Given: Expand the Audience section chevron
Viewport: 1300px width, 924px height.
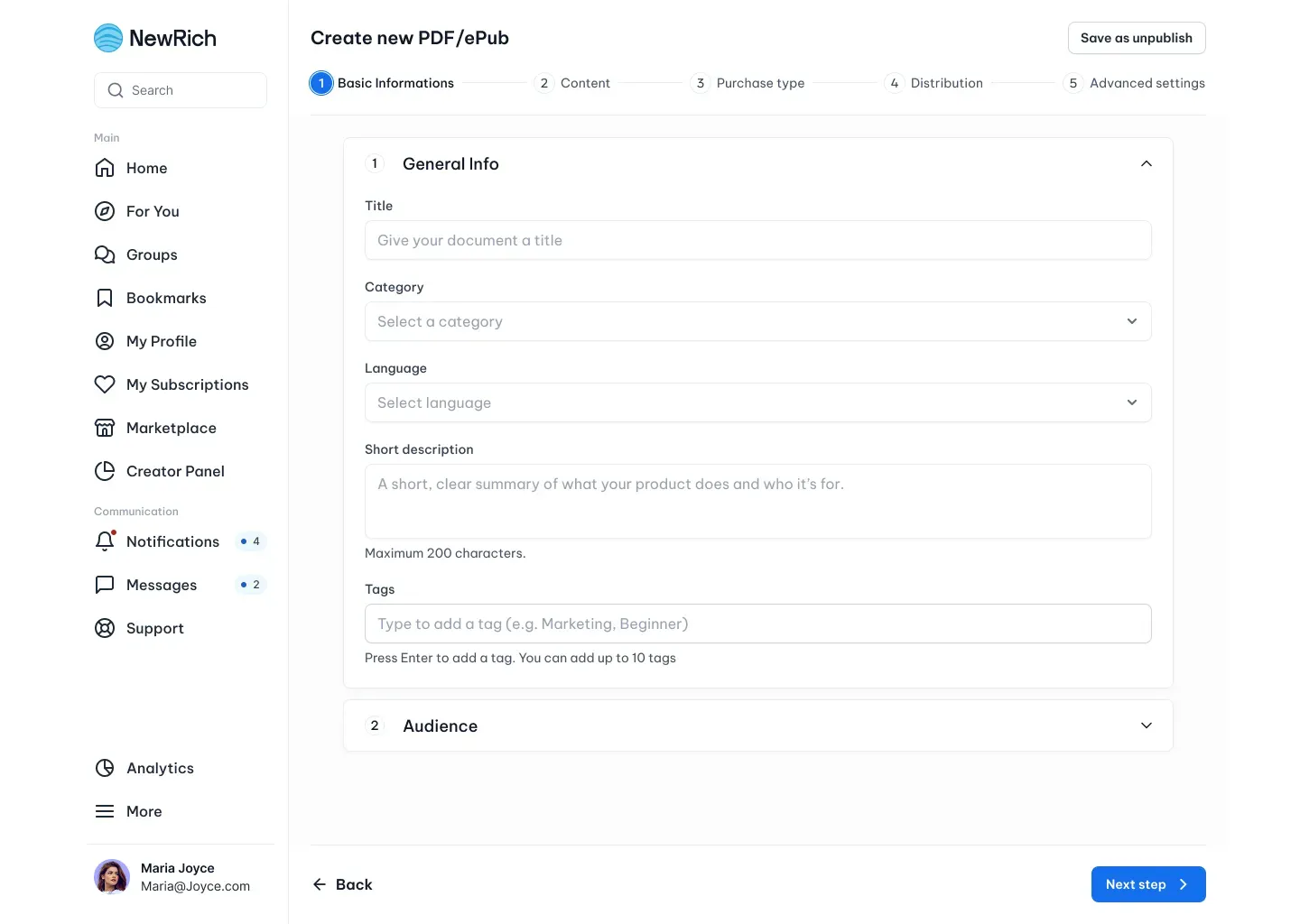Looking at the screenshot, I should [x=1147, y=725].
